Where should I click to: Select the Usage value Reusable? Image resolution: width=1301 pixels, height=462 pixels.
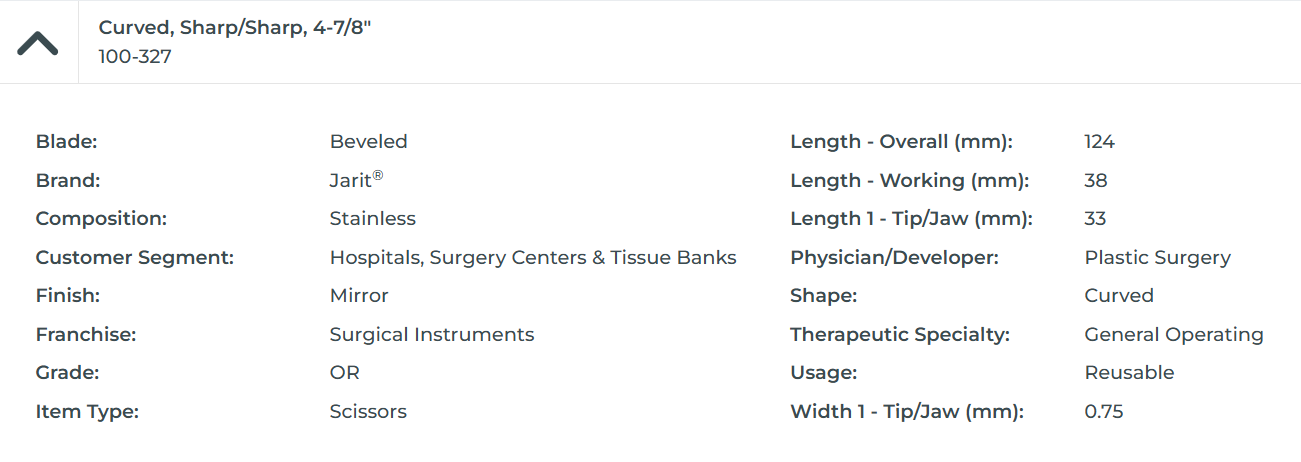[x=1129, y=373]
